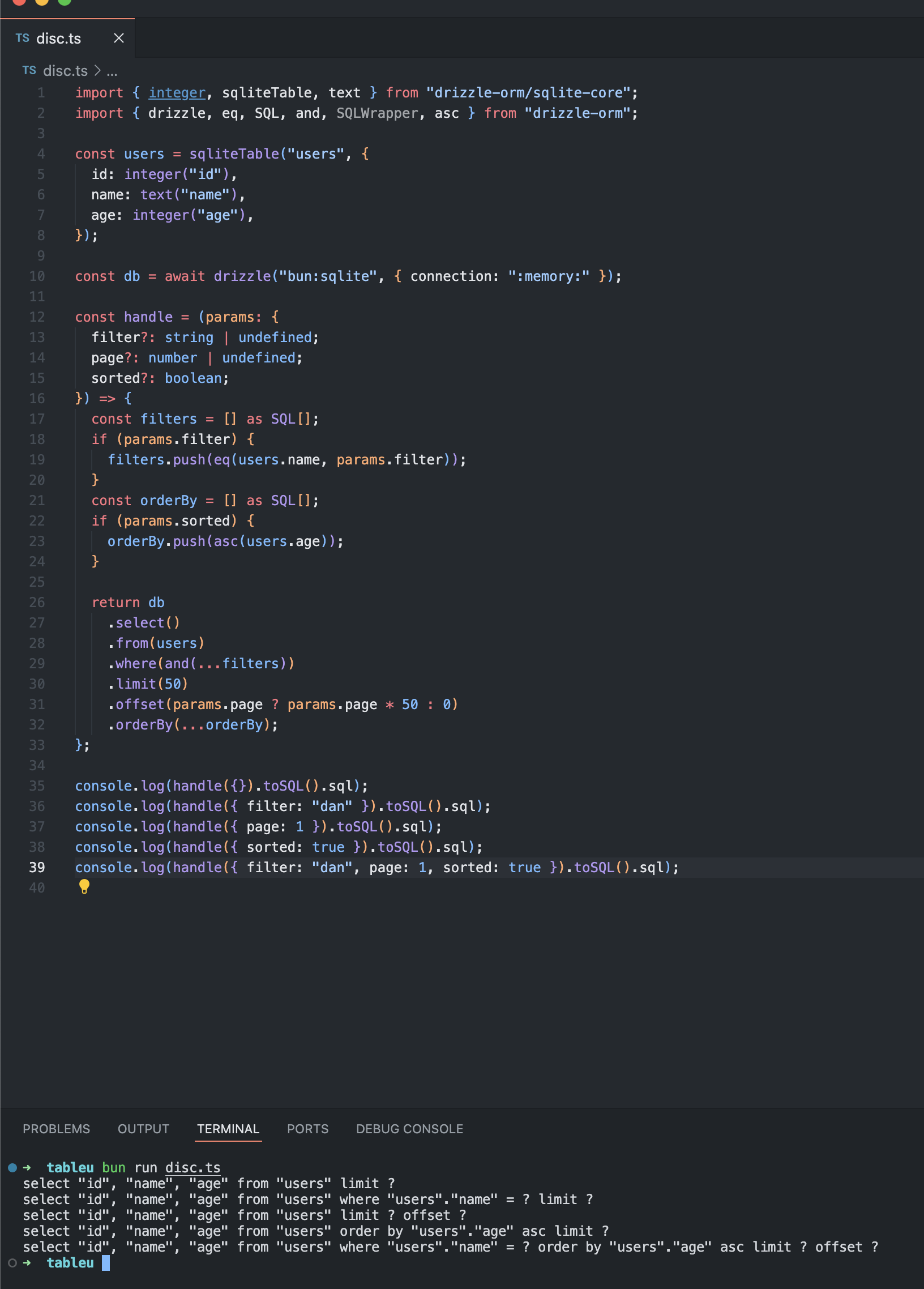924x1289 pixels.
Task: Select the disc.ts editor tab
Action: tap(67, 38)
